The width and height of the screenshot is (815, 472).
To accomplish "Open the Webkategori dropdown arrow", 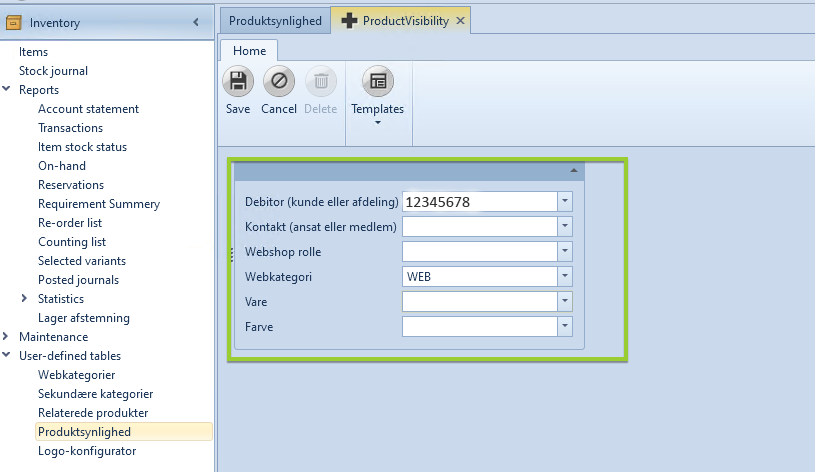I will 565,277.
